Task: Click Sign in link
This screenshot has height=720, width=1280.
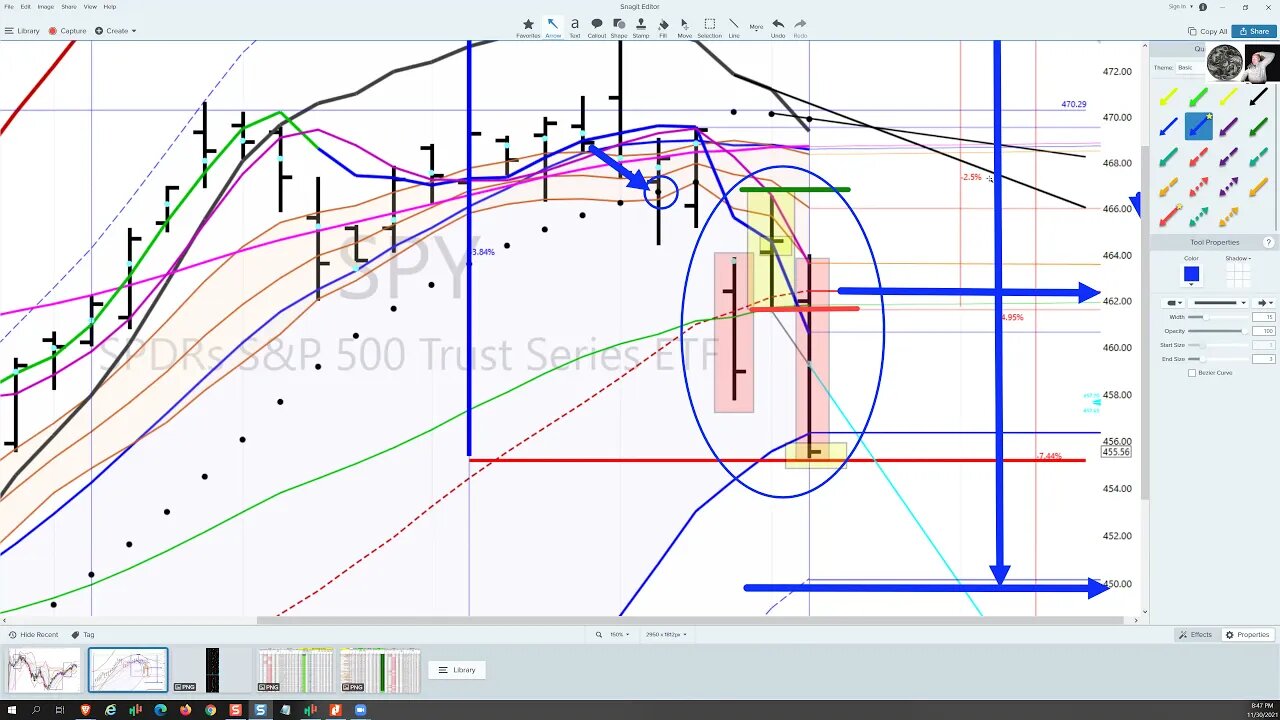Action: coord(1177,7)
